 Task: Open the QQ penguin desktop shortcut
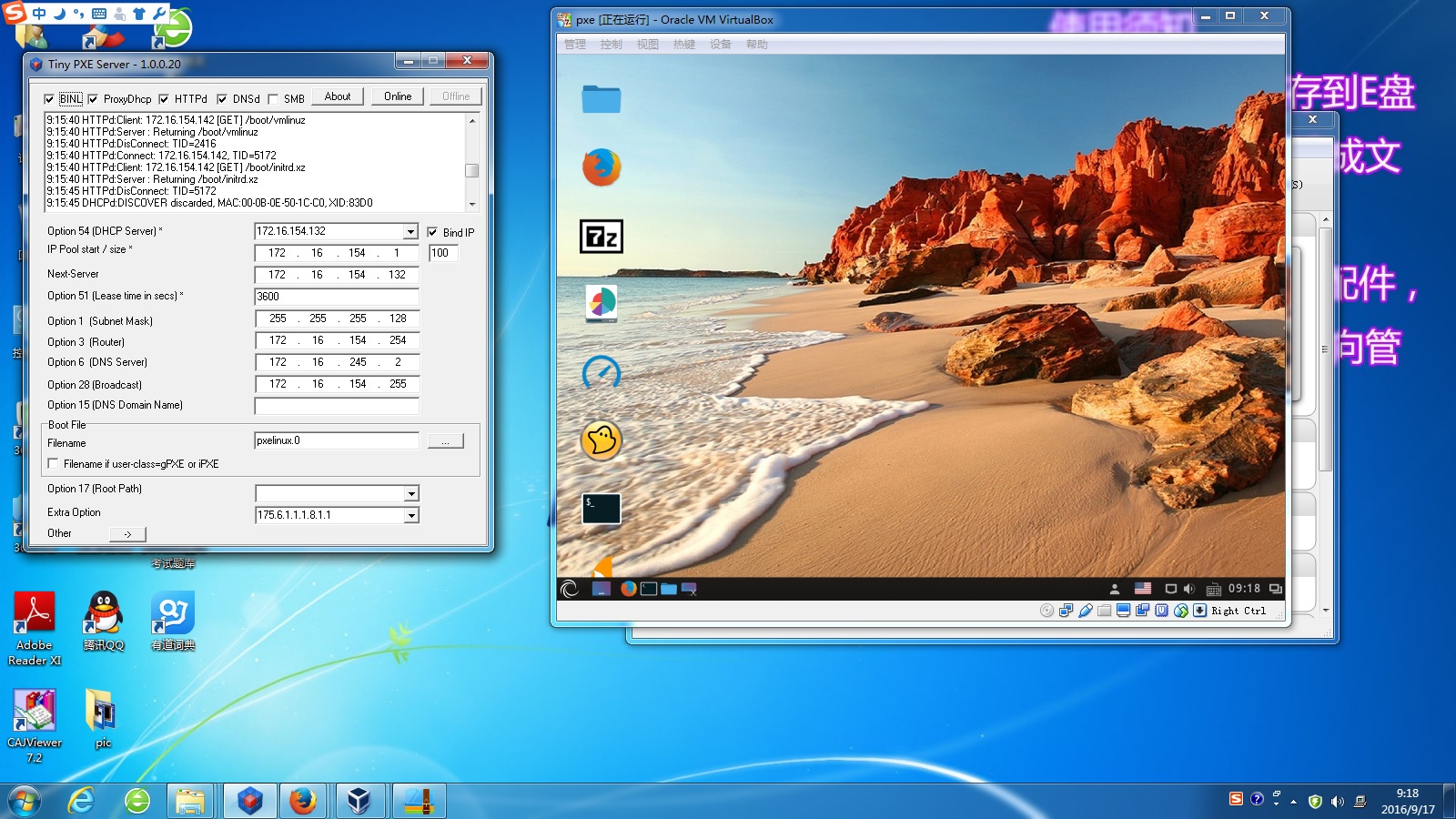(x=104, y=622)
